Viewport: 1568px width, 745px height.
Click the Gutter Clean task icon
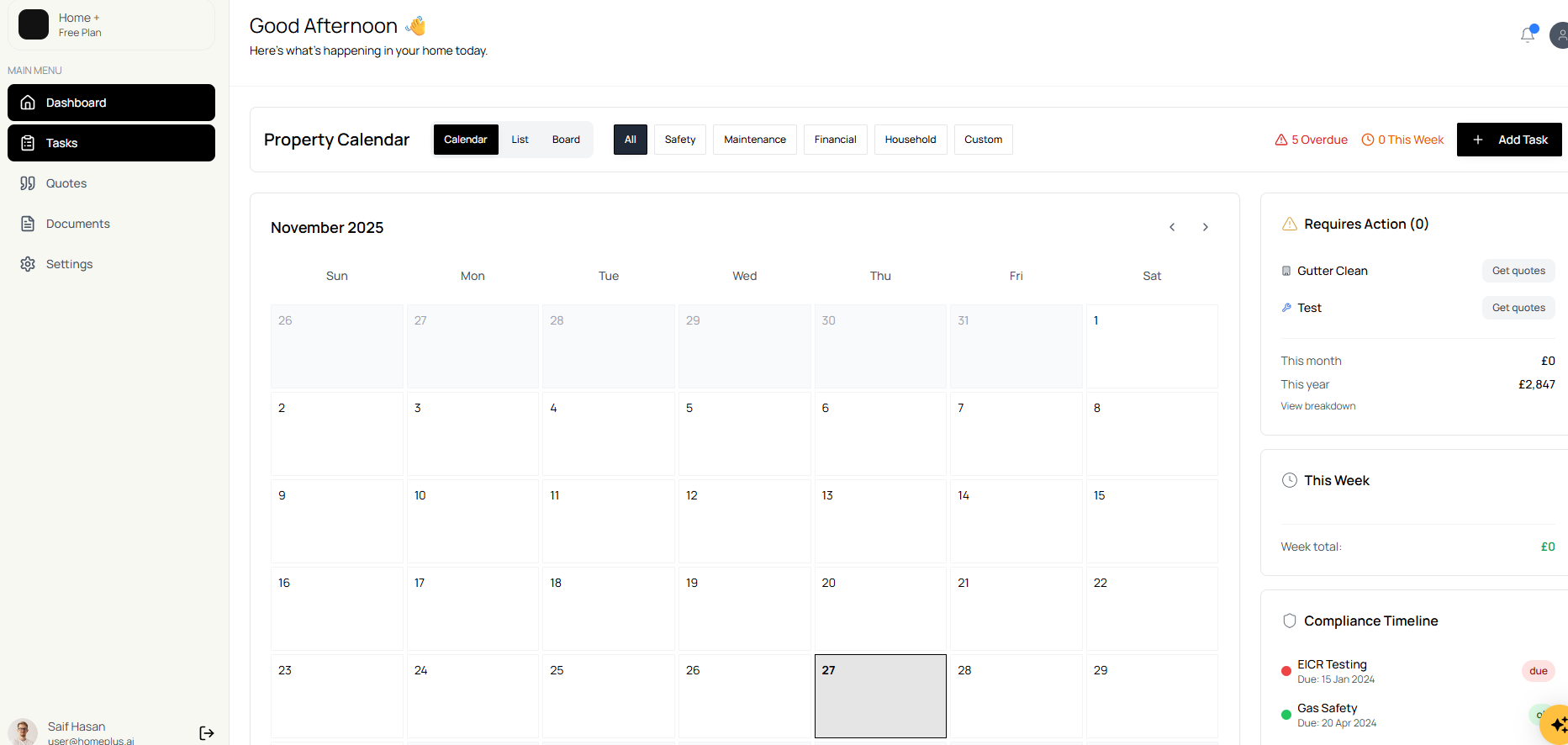click(x=1286, y=271)
